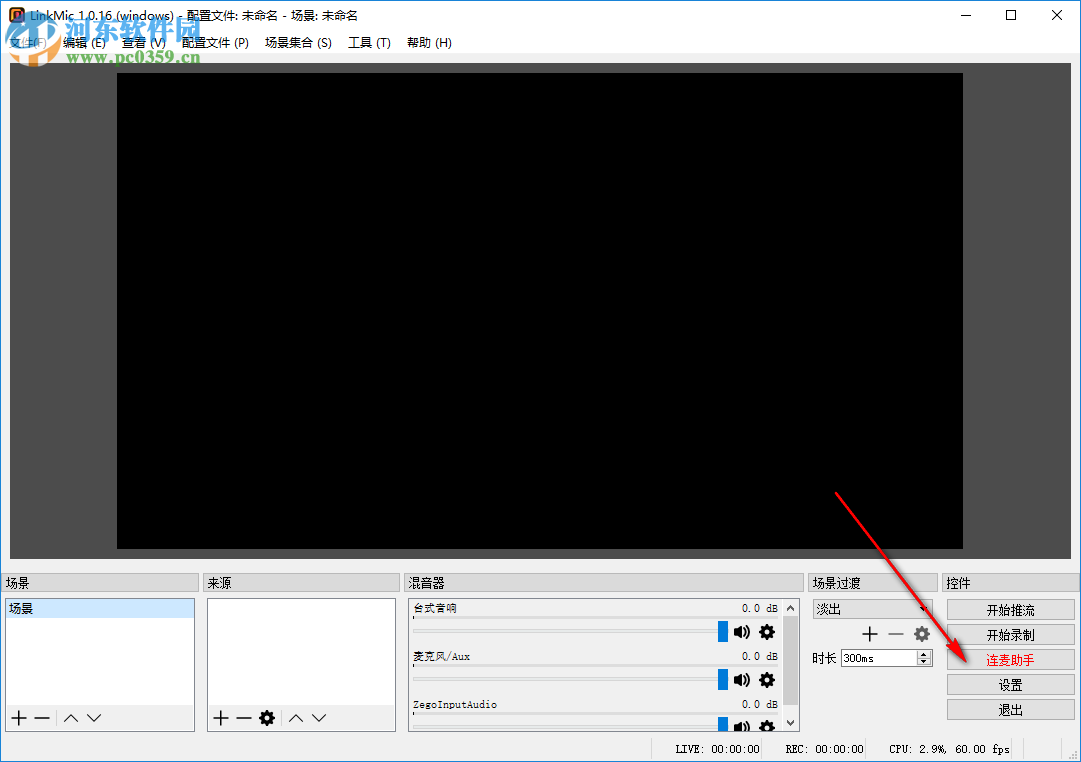Open the 查看 (V) menu
This screenshot has width=1081, height=762.
click(143, 43)
